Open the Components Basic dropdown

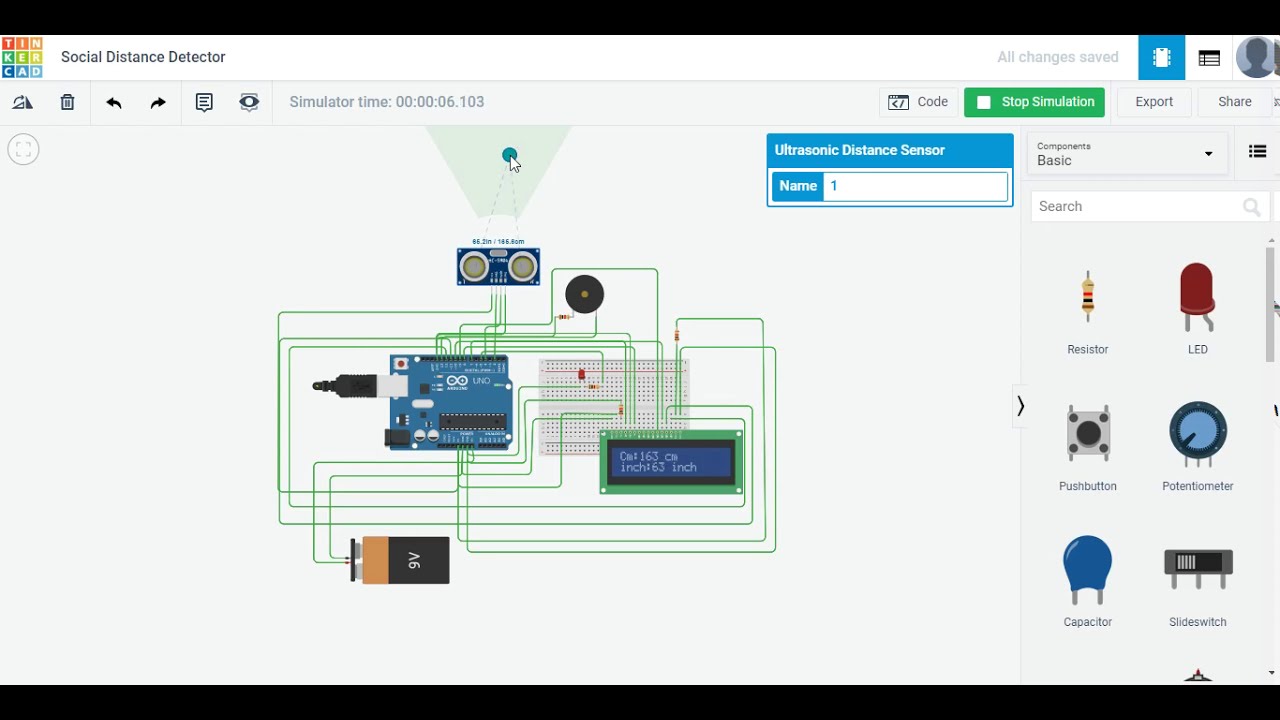(x=1126, y=153)
